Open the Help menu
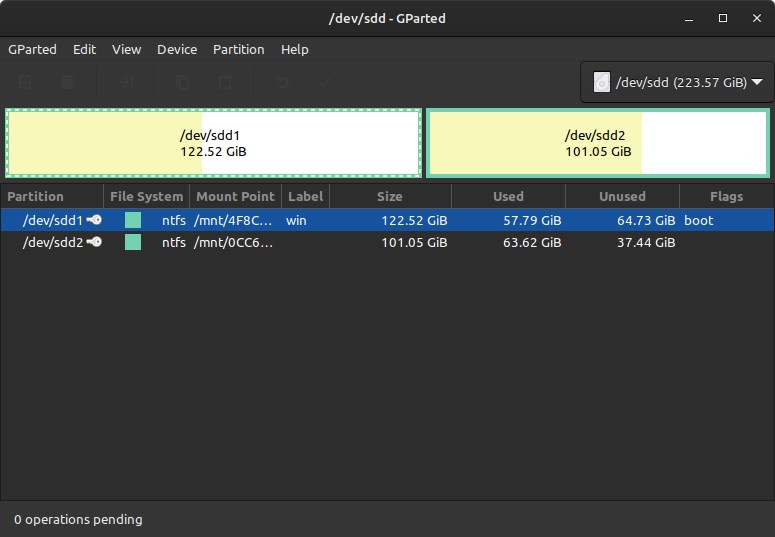Screen dimensions: 775x537 tap(295, 49)
